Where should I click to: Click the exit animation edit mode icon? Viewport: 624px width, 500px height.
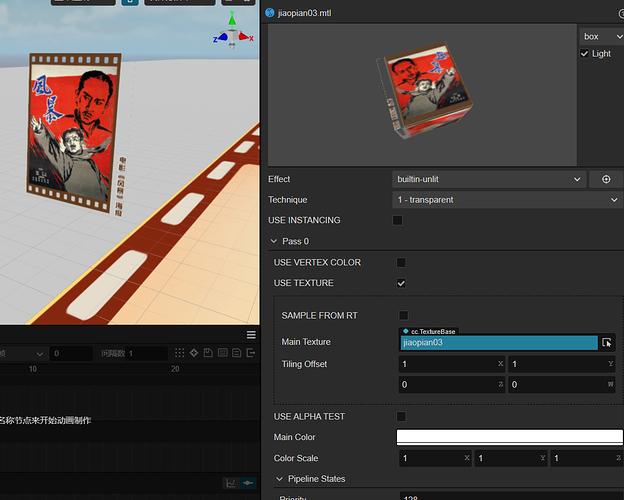coord(251,353)
